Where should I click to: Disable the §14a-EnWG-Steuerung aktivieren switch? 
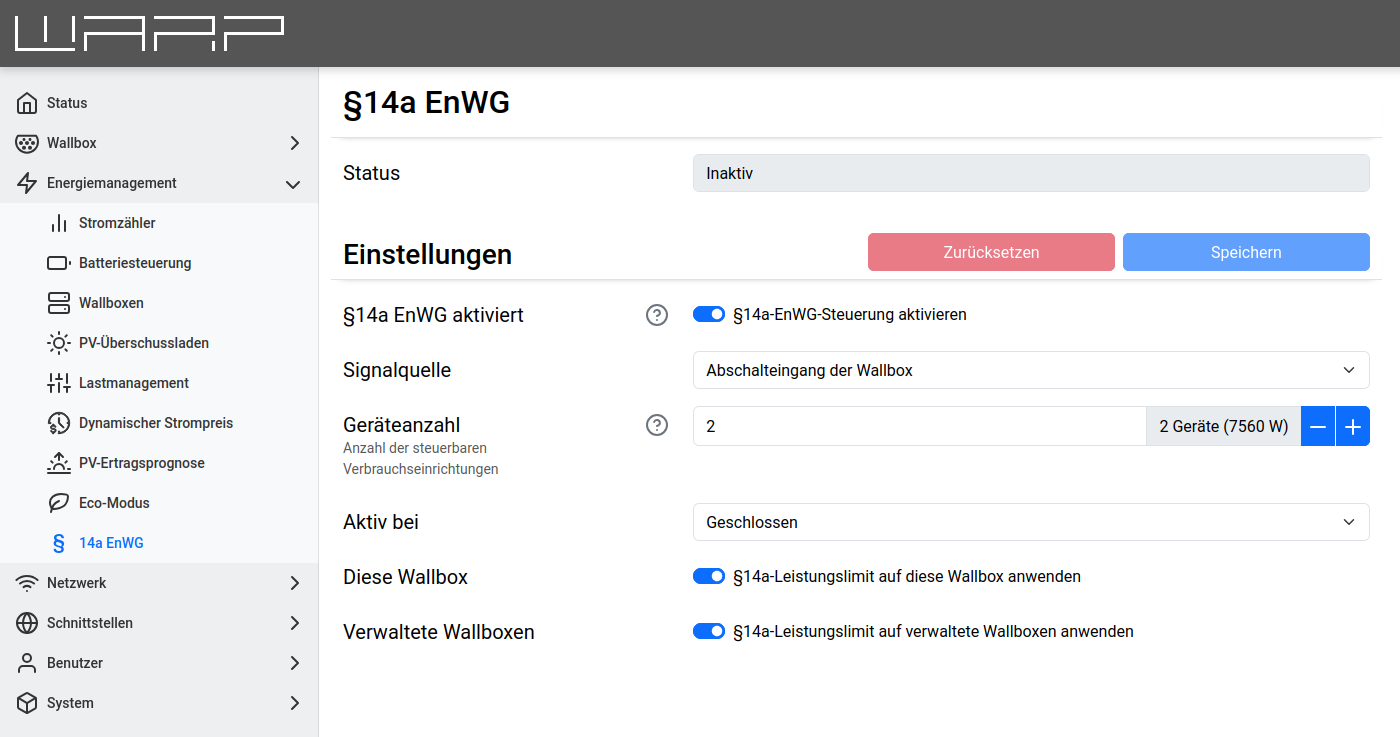tap(709, 315)
